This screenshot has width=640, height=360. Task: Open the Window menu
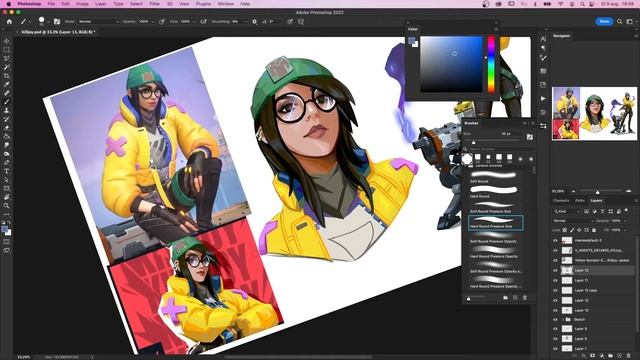click(x=225, y=4)
